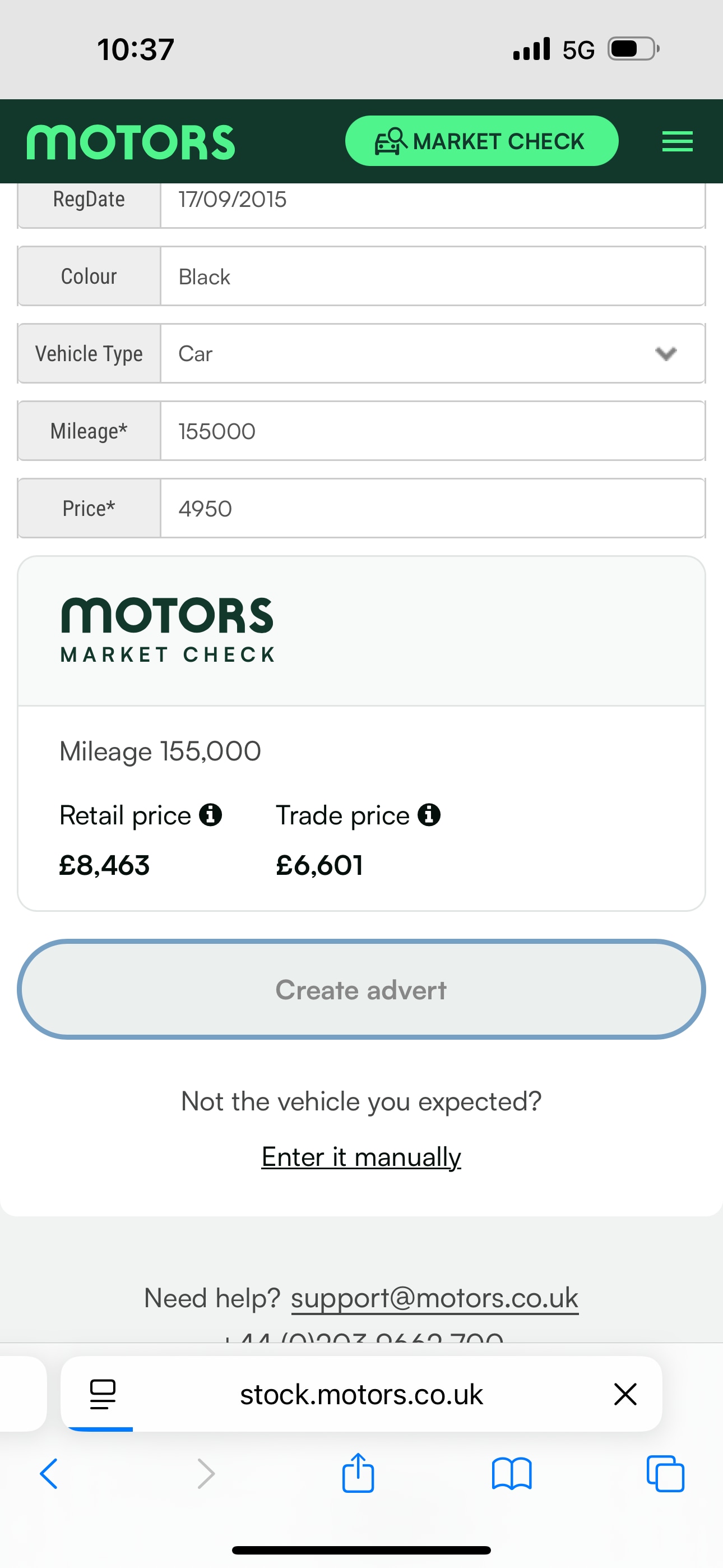Tap the Safari share icon
The image size is (723, 1568).
pyautogui.click(x=358, y=1473)
